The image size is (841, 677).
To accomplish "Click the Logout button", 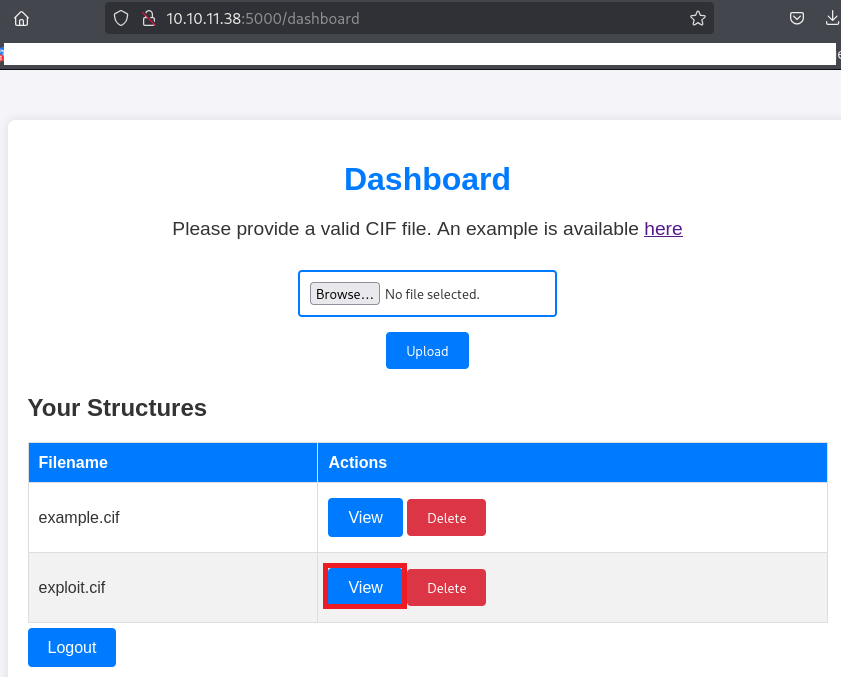I will (x=72, y=647).
